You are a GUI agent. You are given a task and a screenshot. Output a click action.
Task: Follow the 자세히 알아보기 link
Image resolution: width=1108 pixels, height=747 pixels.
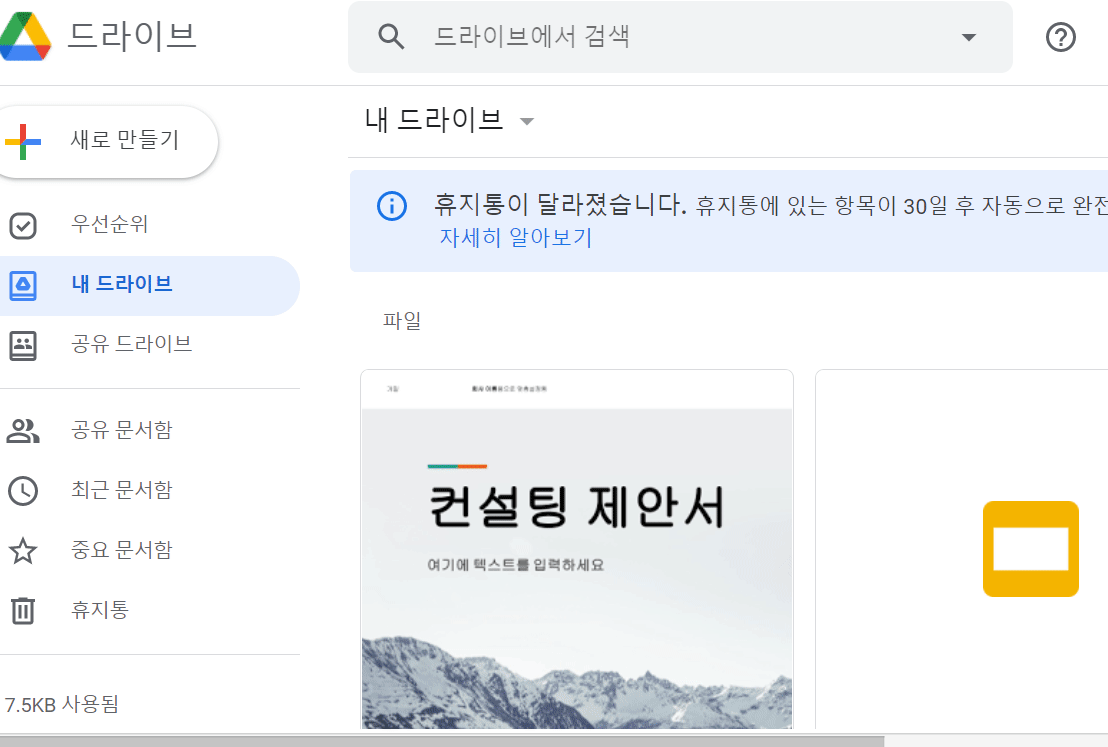516,237
